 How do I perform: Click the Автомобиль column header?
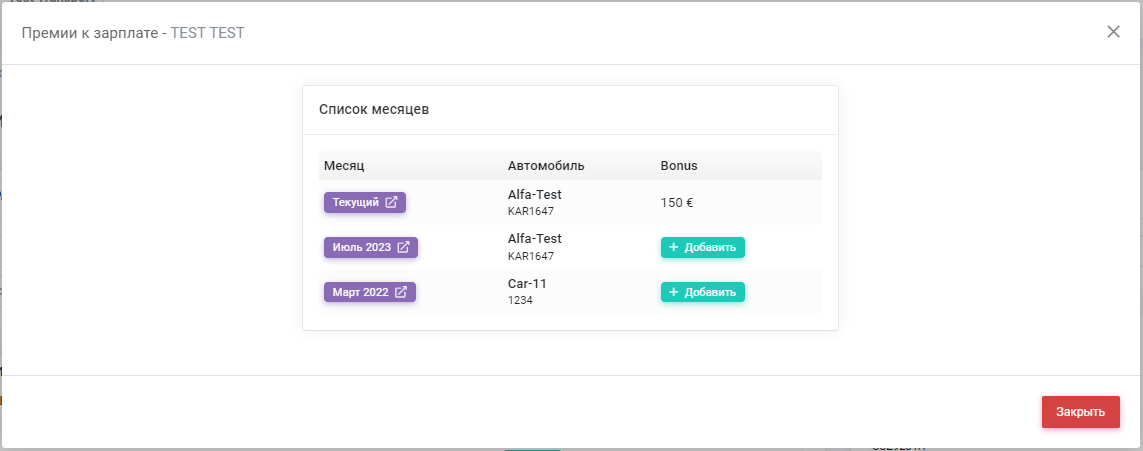[546, 165]
